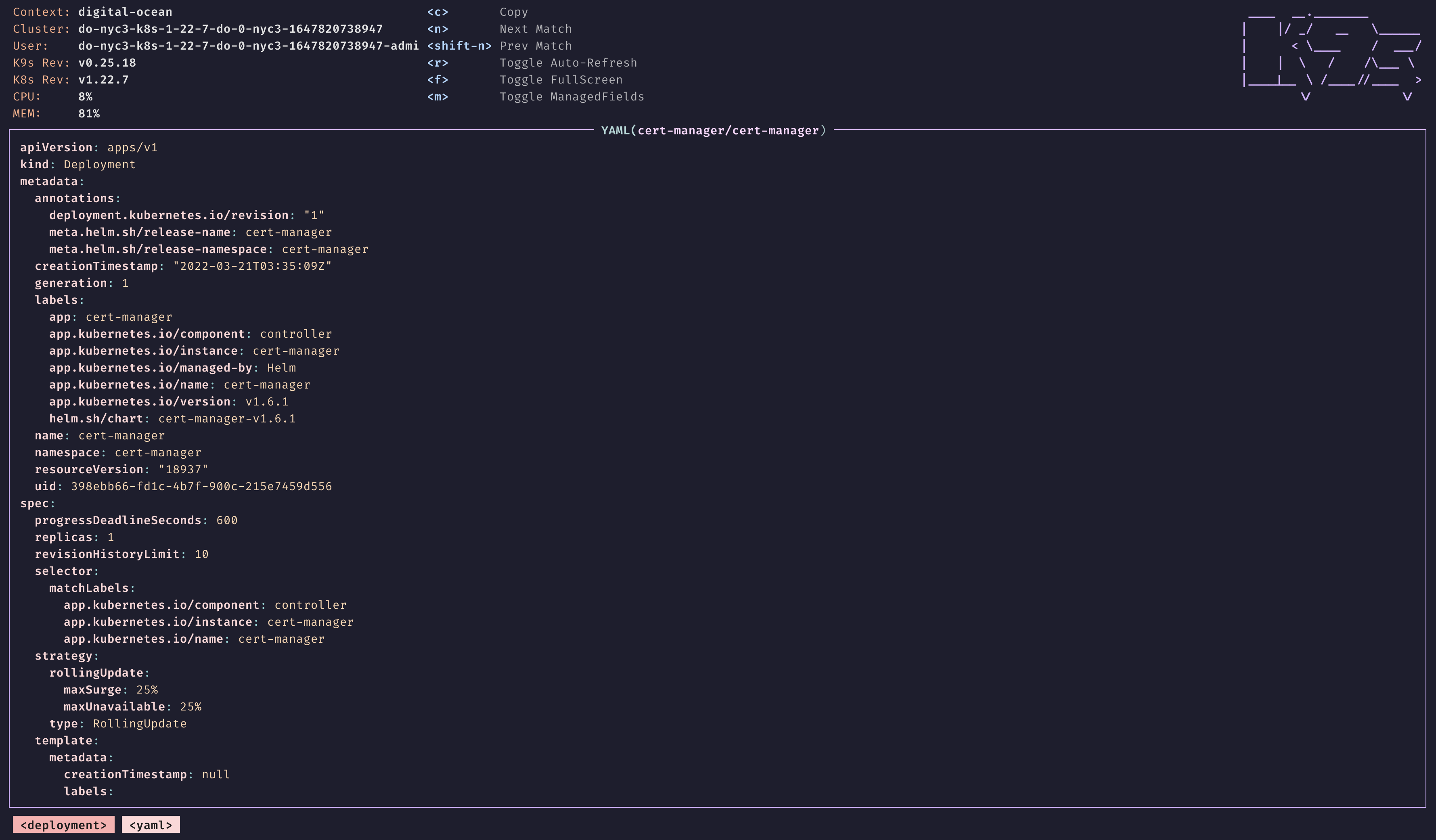Click revisionHistoryLimit: 10 line
The height and width of the screenshot is (840, 1436).
pyautogui.click(x=121, y=554)
